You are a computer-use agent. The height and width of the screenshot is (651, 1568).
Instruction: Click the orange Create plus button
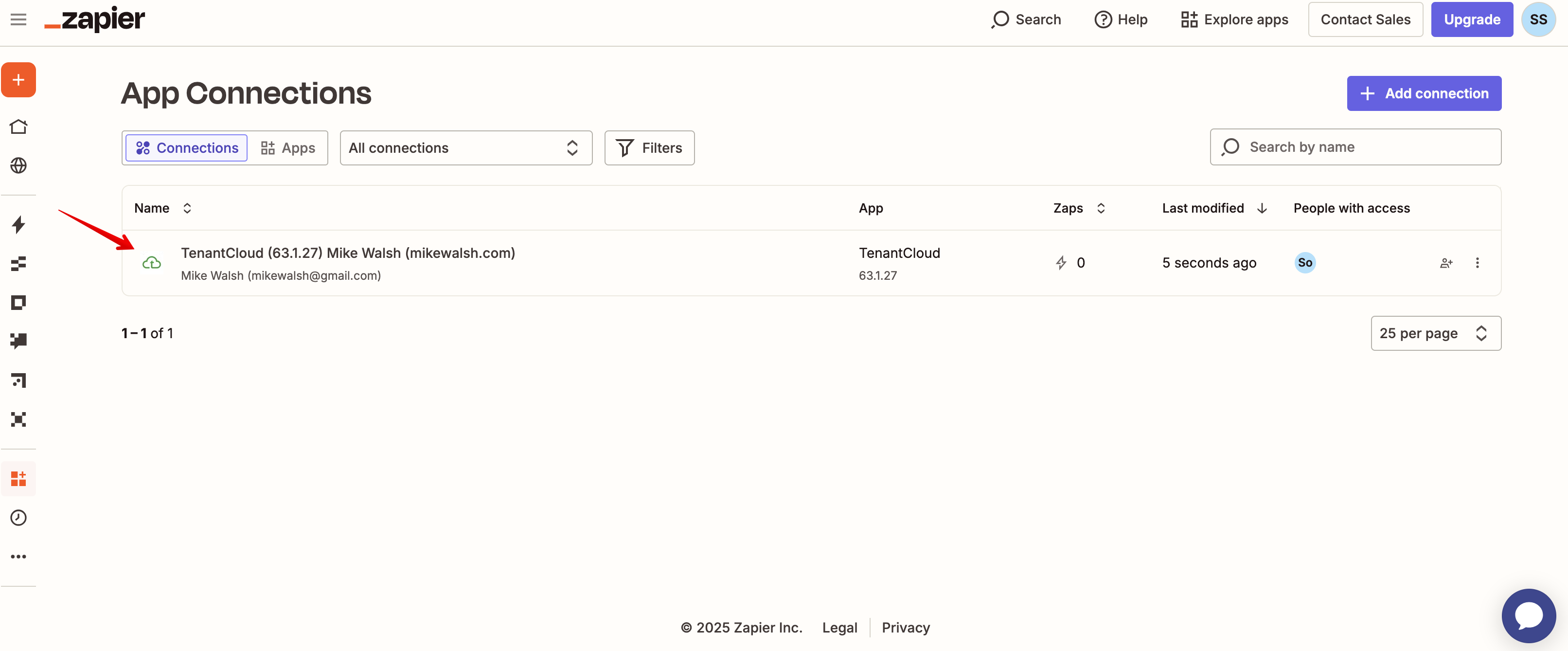coord(18,80)
